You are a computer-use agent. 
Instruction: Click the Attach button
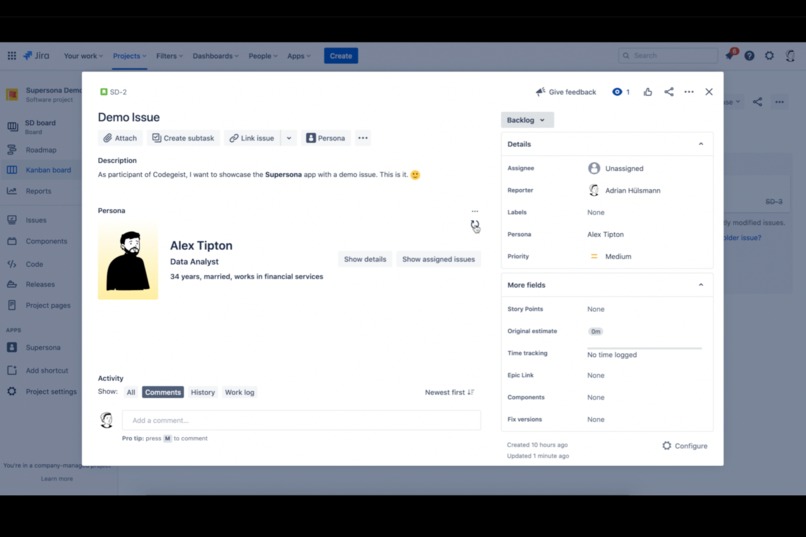tap(120, 138)
